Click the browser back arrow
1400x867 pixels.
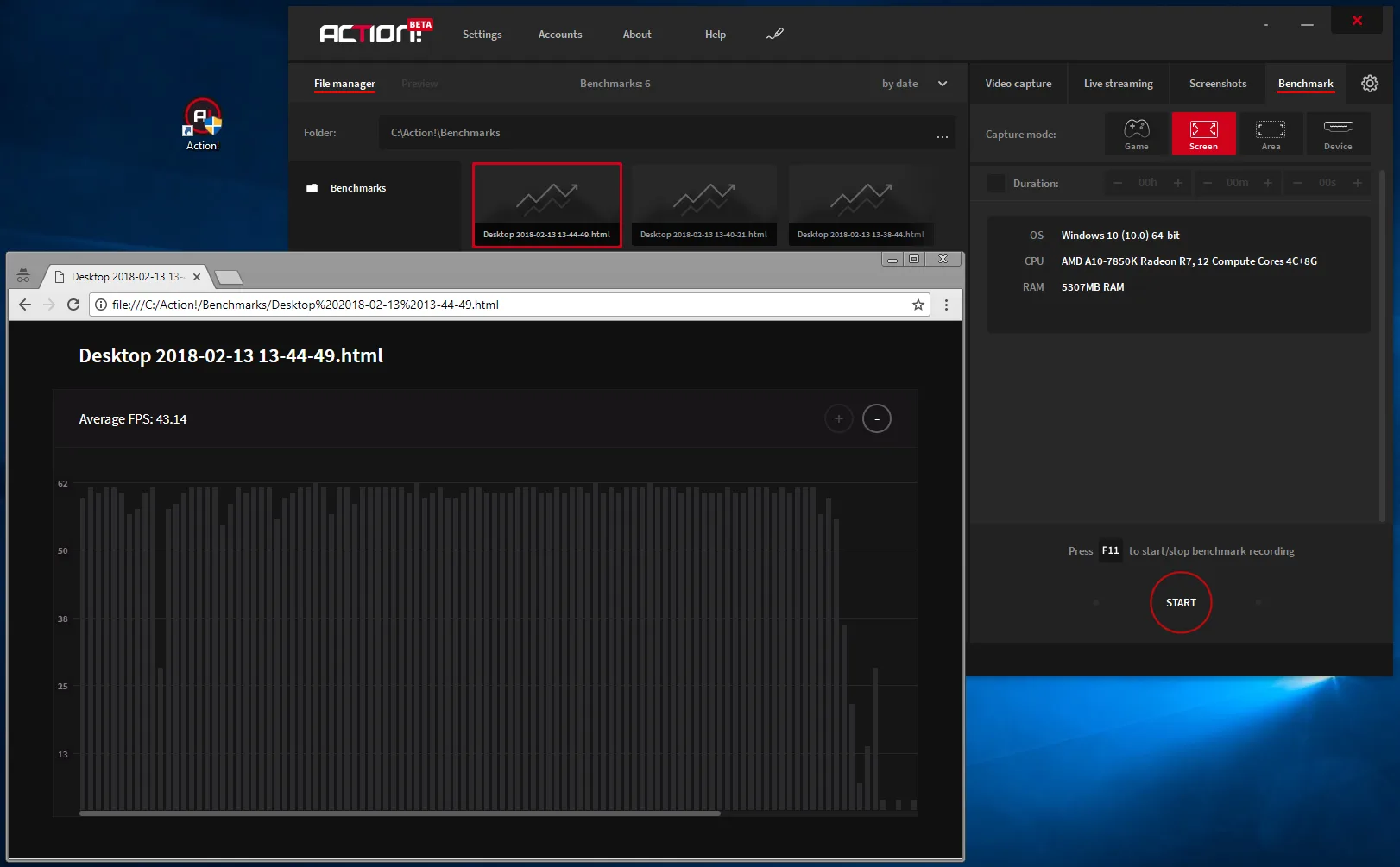[25, 305]
